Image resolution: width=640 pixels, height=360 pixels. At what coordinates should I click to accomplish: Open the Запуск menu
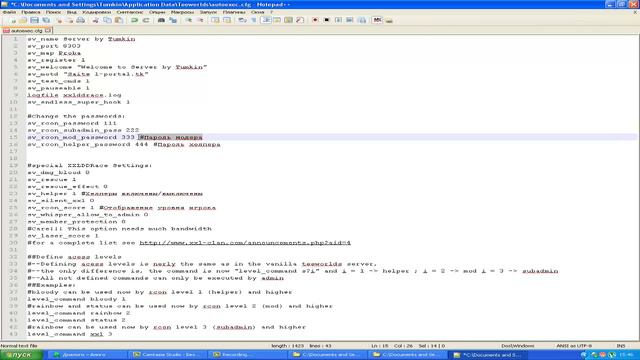click(x=208, y=12)
